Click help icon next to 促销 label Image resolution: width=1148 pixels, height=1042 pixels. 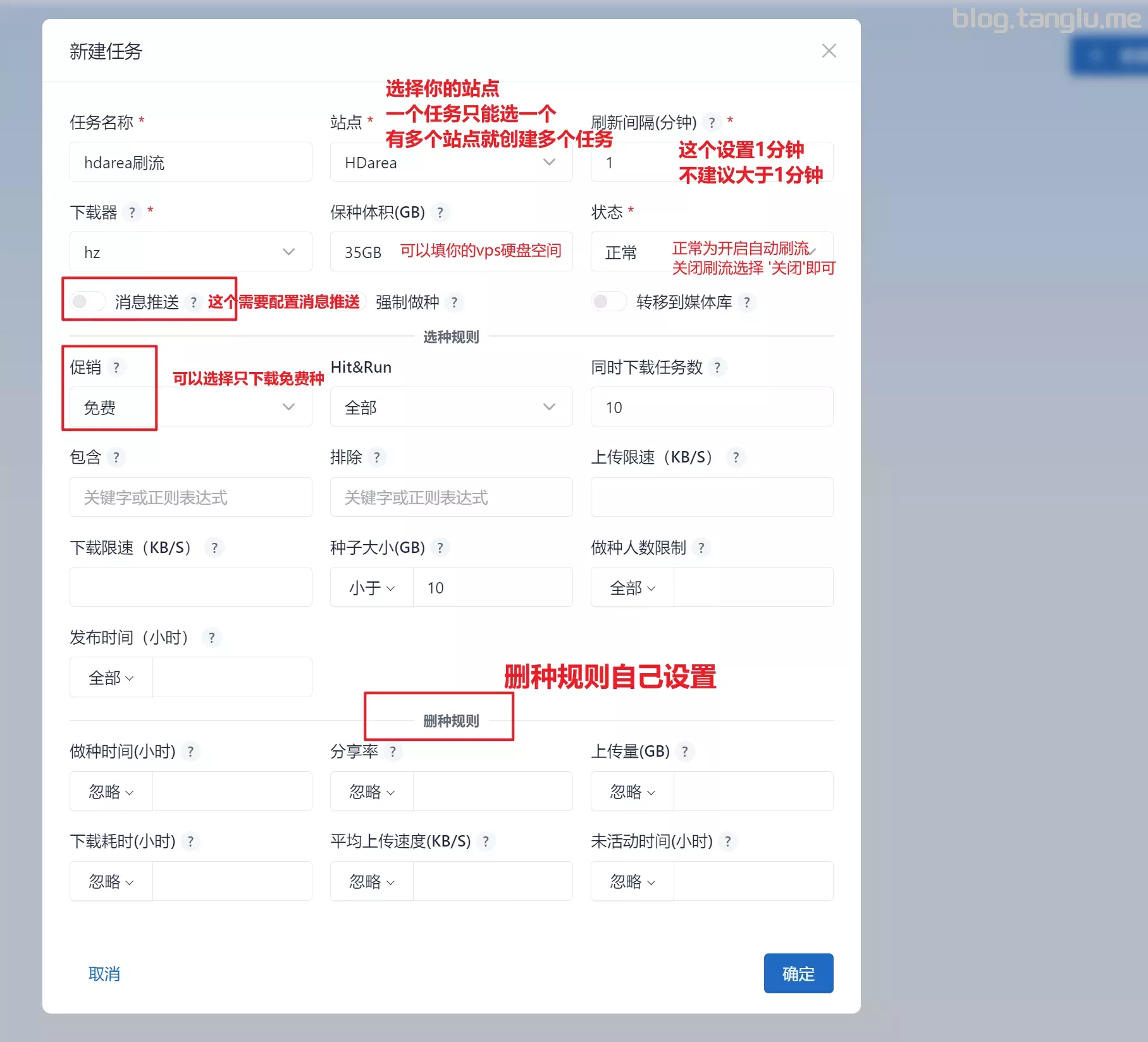(116, 368)
